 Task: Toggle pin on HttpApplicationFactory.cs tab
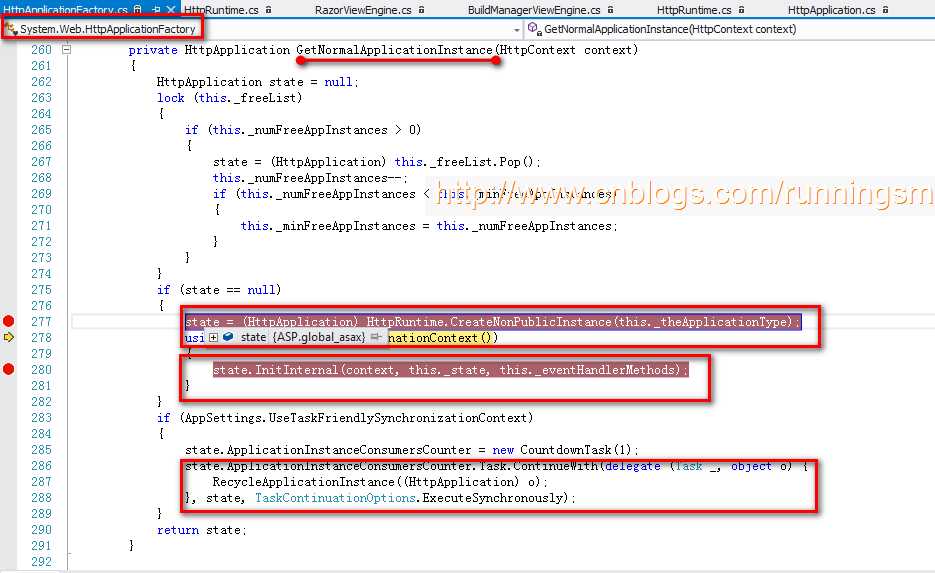point(156,10)
